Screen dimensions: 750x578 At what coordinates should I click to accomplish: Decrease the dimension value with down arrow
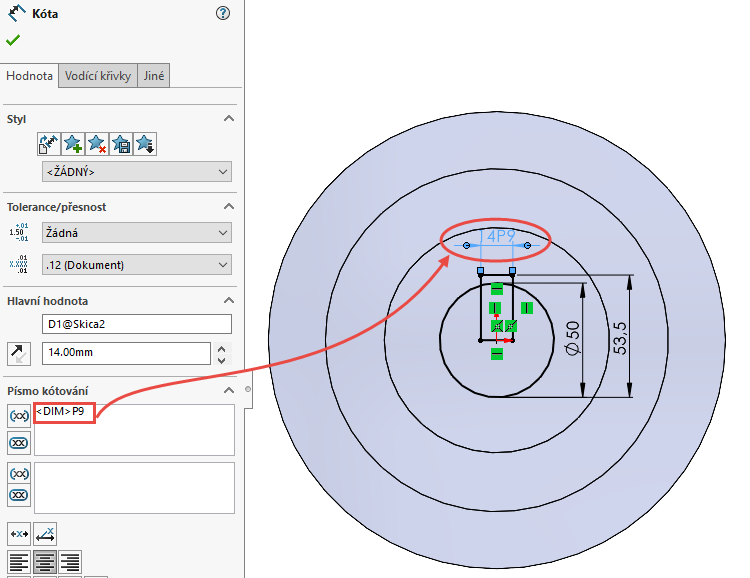click(221, 360)
